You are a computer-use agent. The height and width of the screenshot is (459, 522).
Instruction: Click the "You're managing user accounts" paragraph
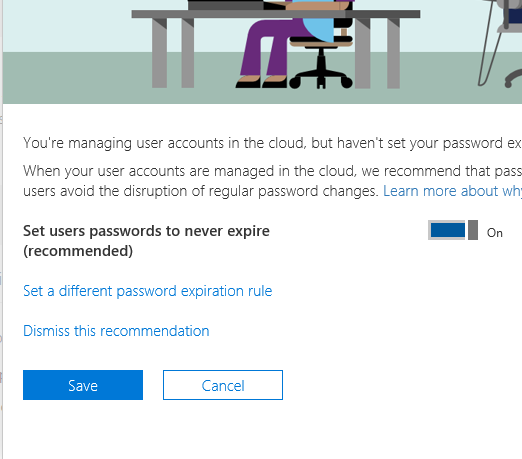pyautogui.click(x=272, y=143)
